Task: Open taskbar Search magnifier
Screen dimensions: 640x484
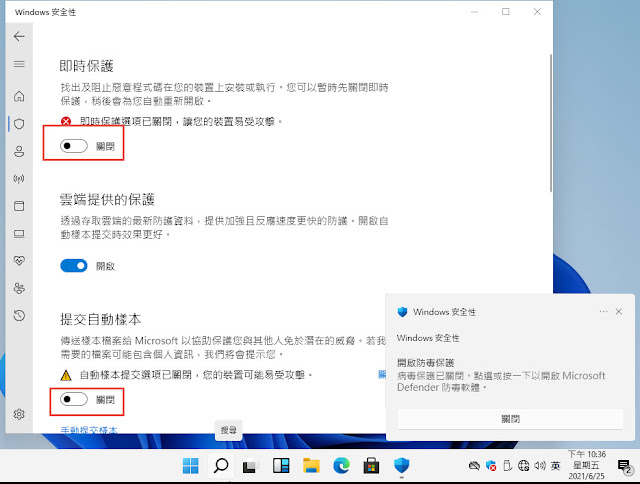Action: pos(221,466)
